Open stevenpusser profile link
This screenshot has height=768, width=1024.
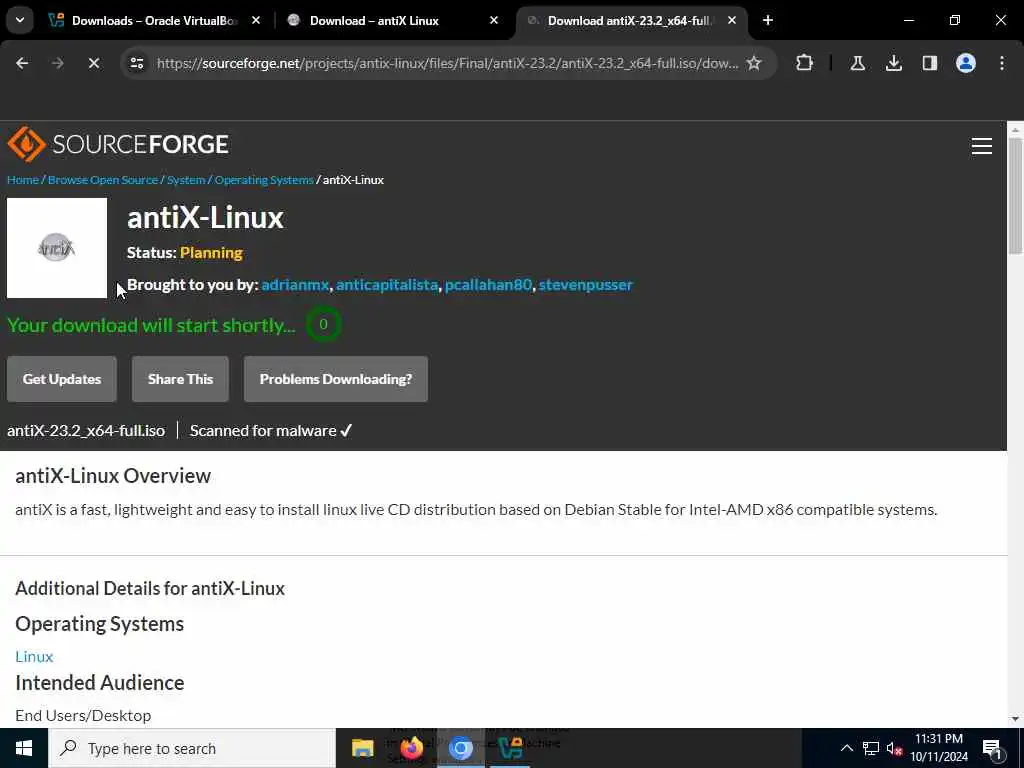pos(585,285)
